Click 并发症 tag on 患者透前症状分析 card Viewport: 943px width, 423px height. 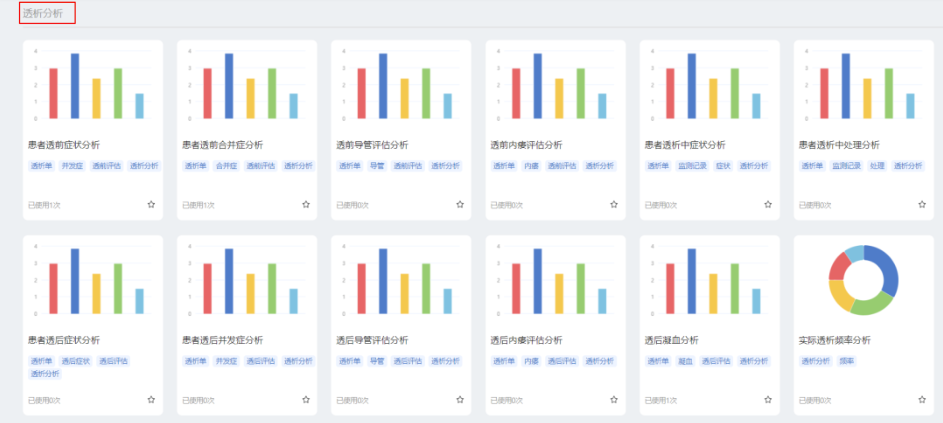tap(73, 166)
